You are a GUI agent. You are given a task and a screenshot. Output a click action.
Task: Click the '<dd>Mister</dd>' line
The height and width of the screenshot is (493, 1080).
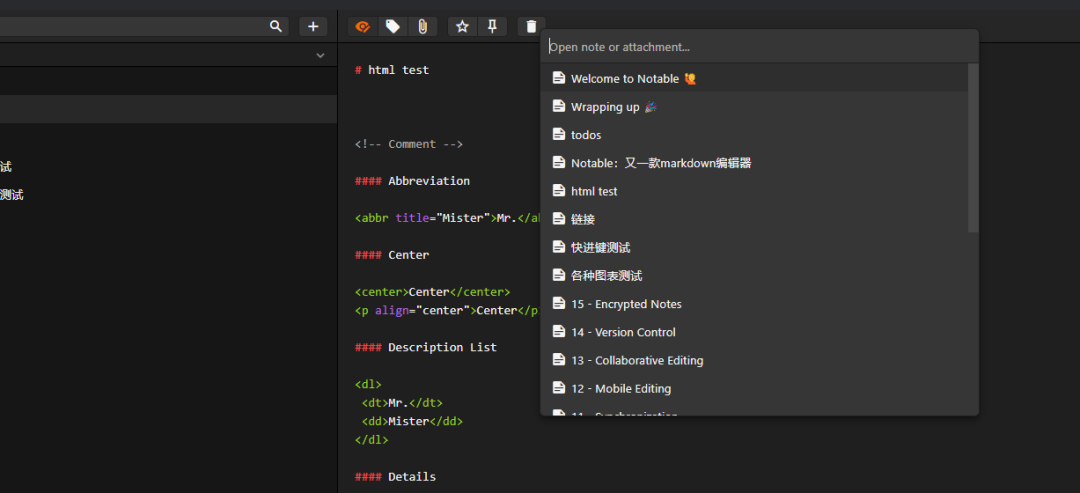pos(413,421)
